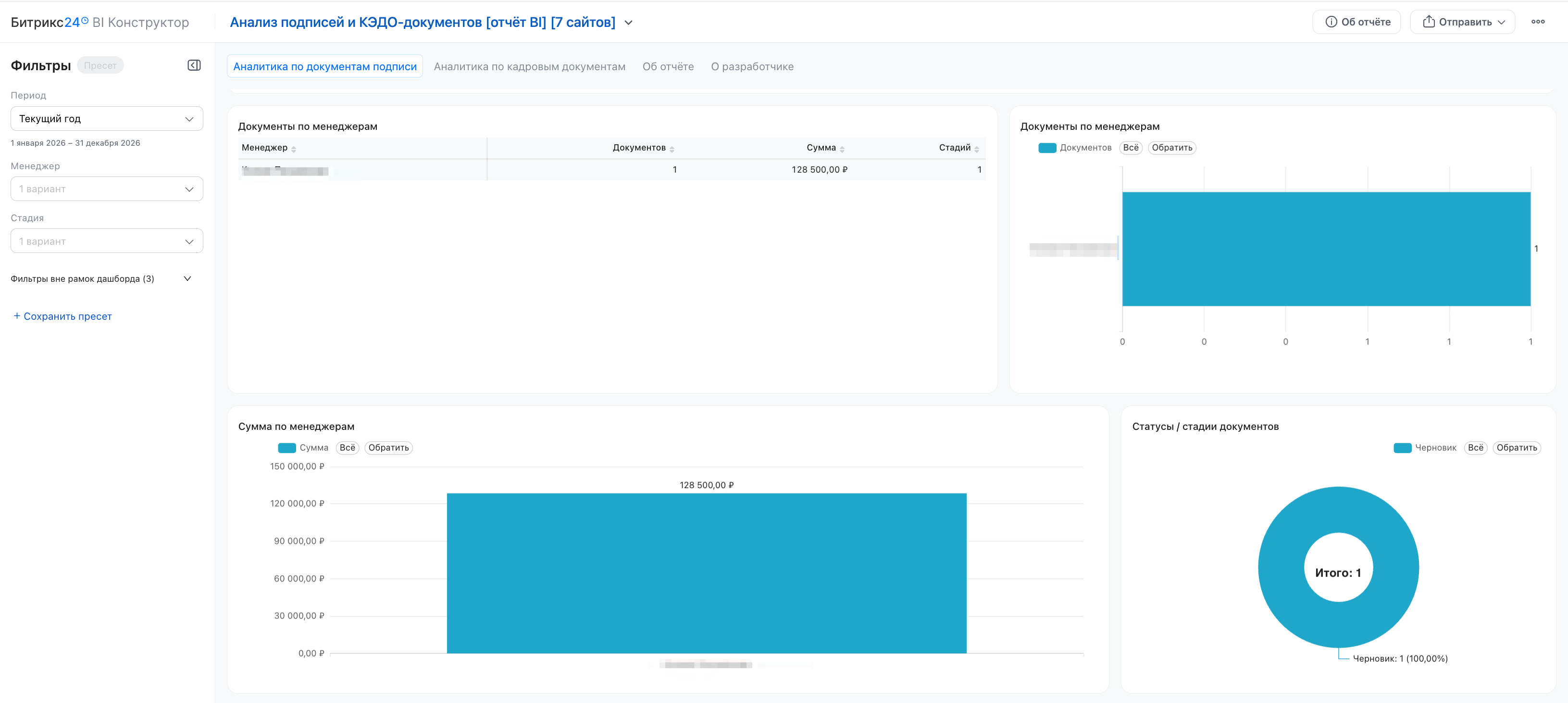Click the date range 1 января 2026 – 31 декабря 2026
Image resolution: width=1568 pixels, height=703 pixels.
coord(75,143)
